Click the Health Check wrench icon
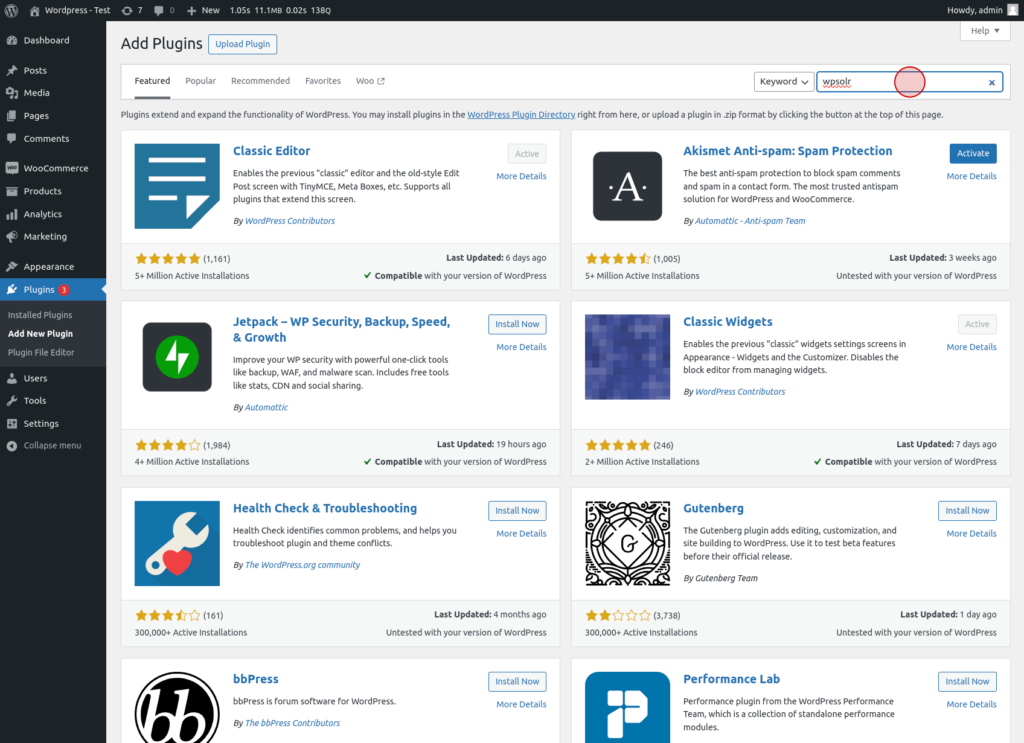1024x743 pixels. [177, 543]
